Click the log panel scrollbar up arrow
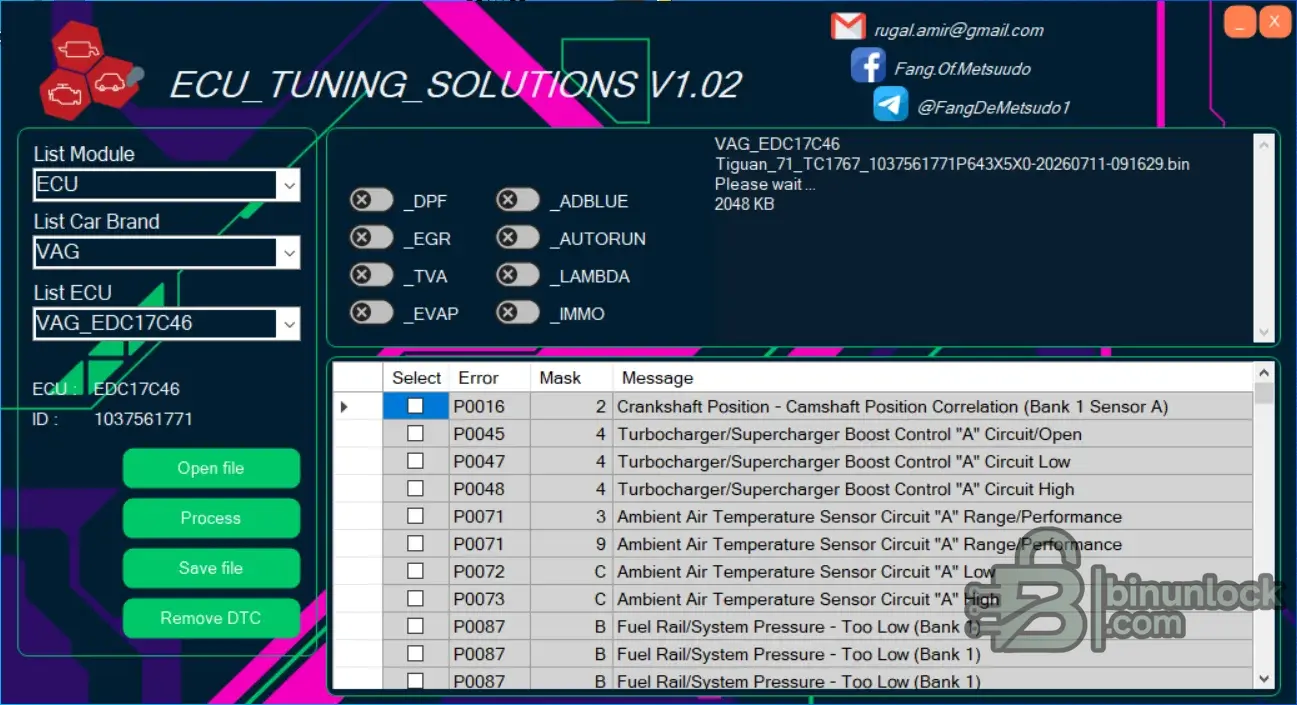The width and height of the screenshot is (1297, 705). 1264,145
